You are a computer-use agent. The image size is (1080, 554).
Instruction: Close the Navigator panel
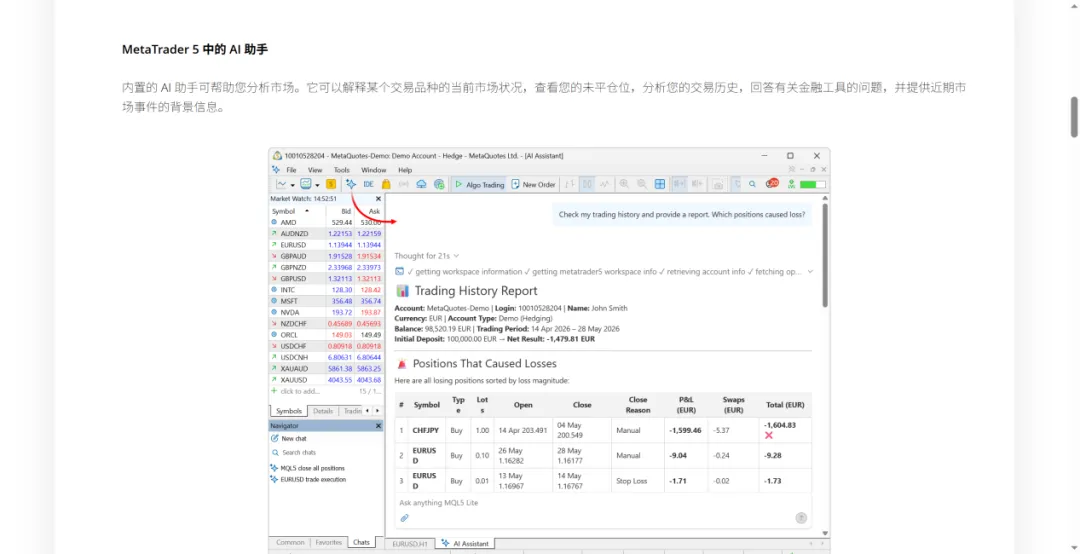coord(378,426)
